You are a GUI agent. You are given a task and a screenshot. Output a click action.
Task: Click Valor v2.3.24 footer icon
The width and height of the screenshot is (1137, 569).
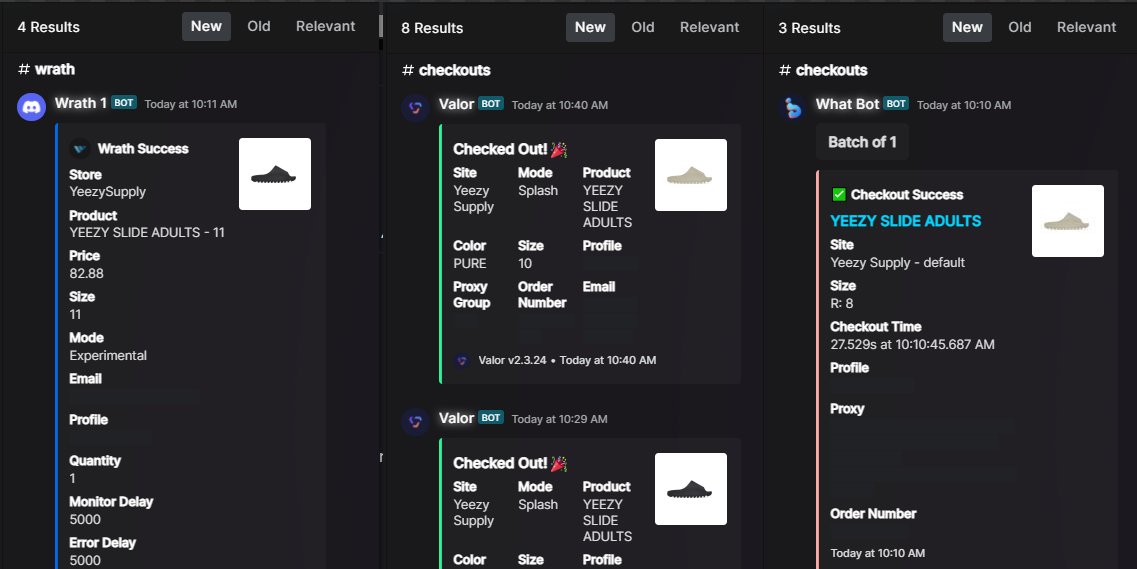[x=462, y=360]
